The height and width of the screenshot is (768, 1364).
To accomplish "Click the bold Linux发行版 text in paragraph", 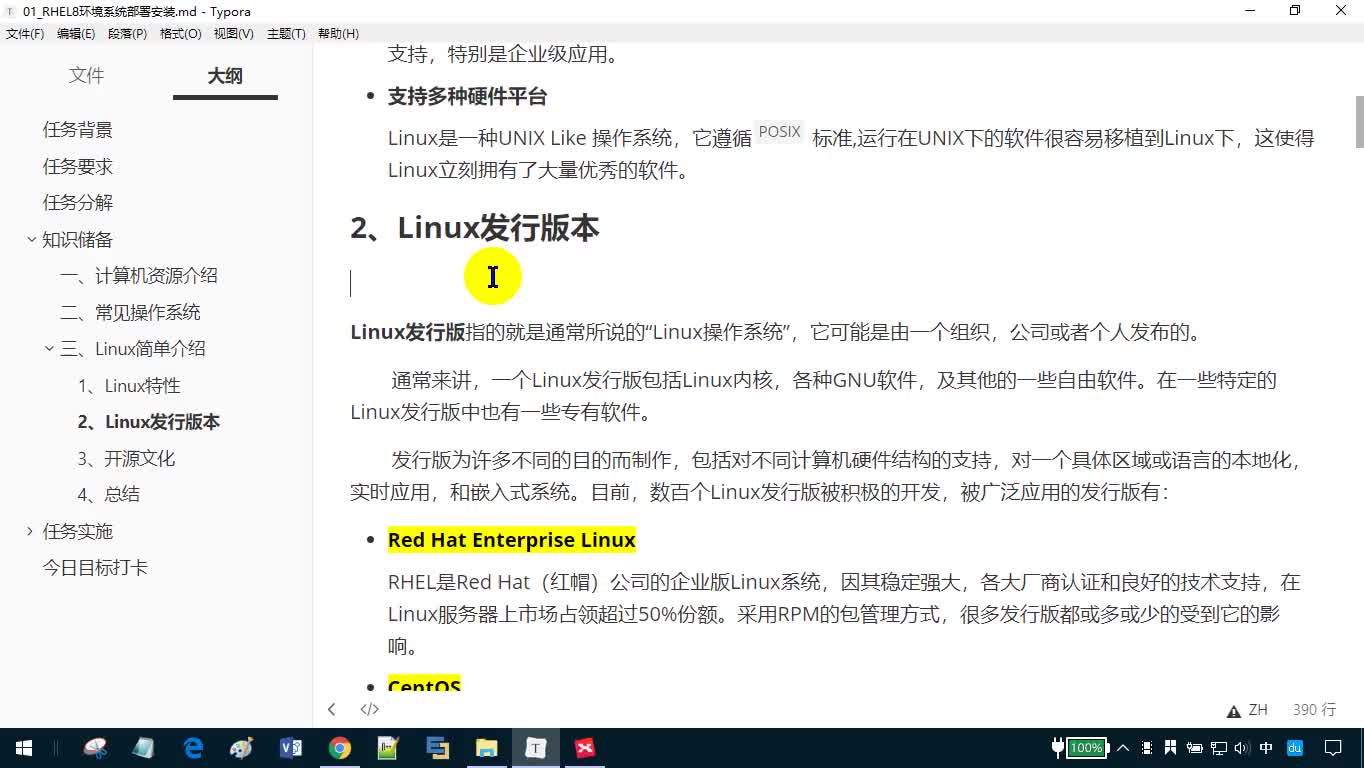I will point(408,332).
